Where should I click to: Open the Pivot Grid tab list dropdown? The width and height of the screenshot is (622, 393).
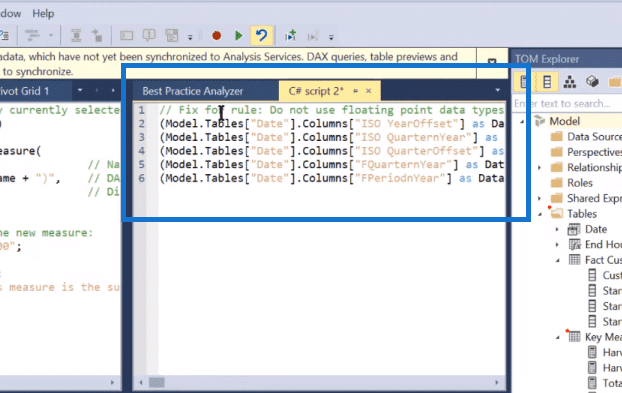click(x=80, y=90)
